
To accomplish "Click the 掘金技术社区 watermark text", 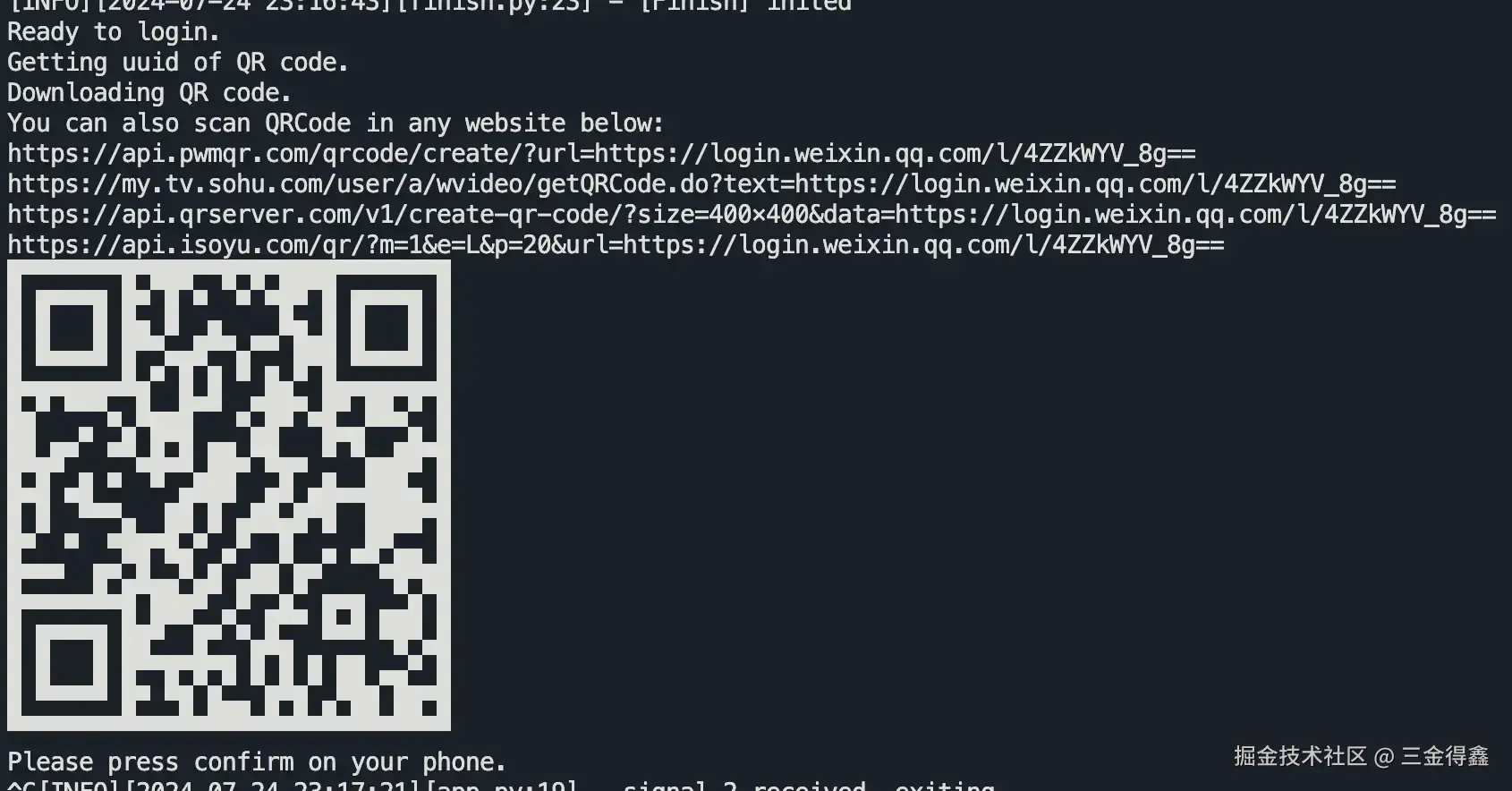I will (x=1300, y=757).
